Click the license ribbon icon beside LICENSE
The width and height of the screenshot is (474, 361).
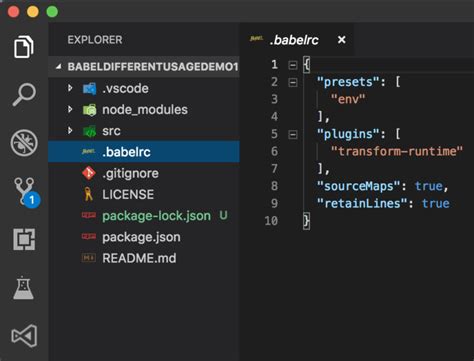[x=88, y=194]
